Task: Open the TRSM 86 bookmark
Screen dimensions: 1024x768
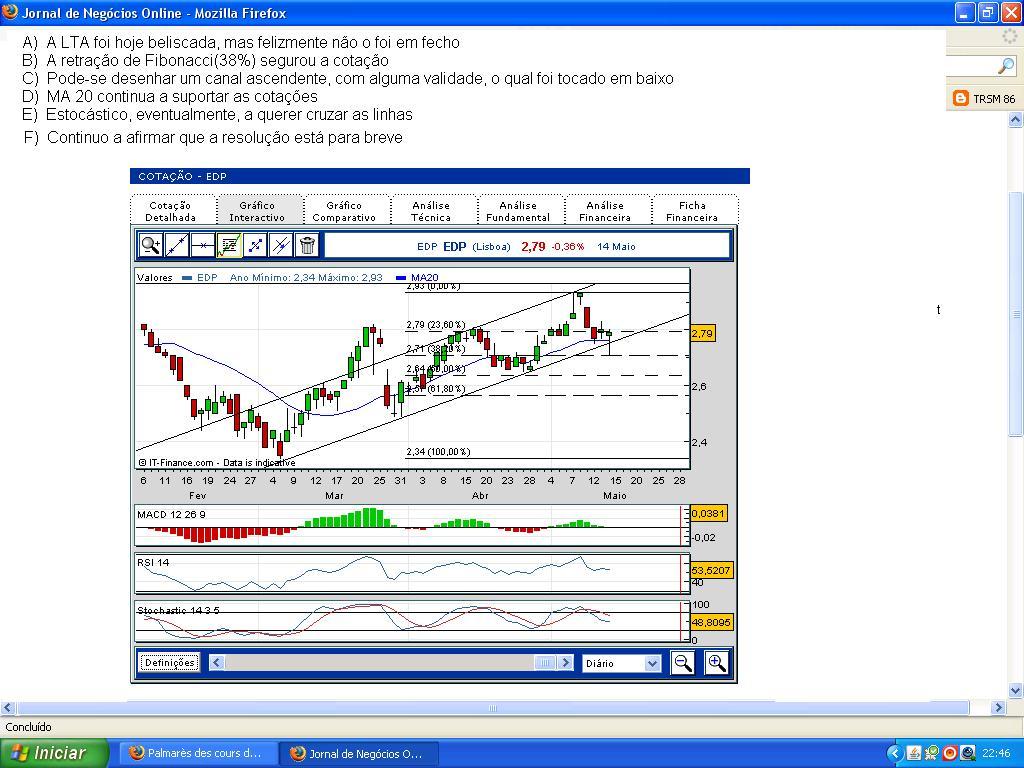Action: [985, 99]
